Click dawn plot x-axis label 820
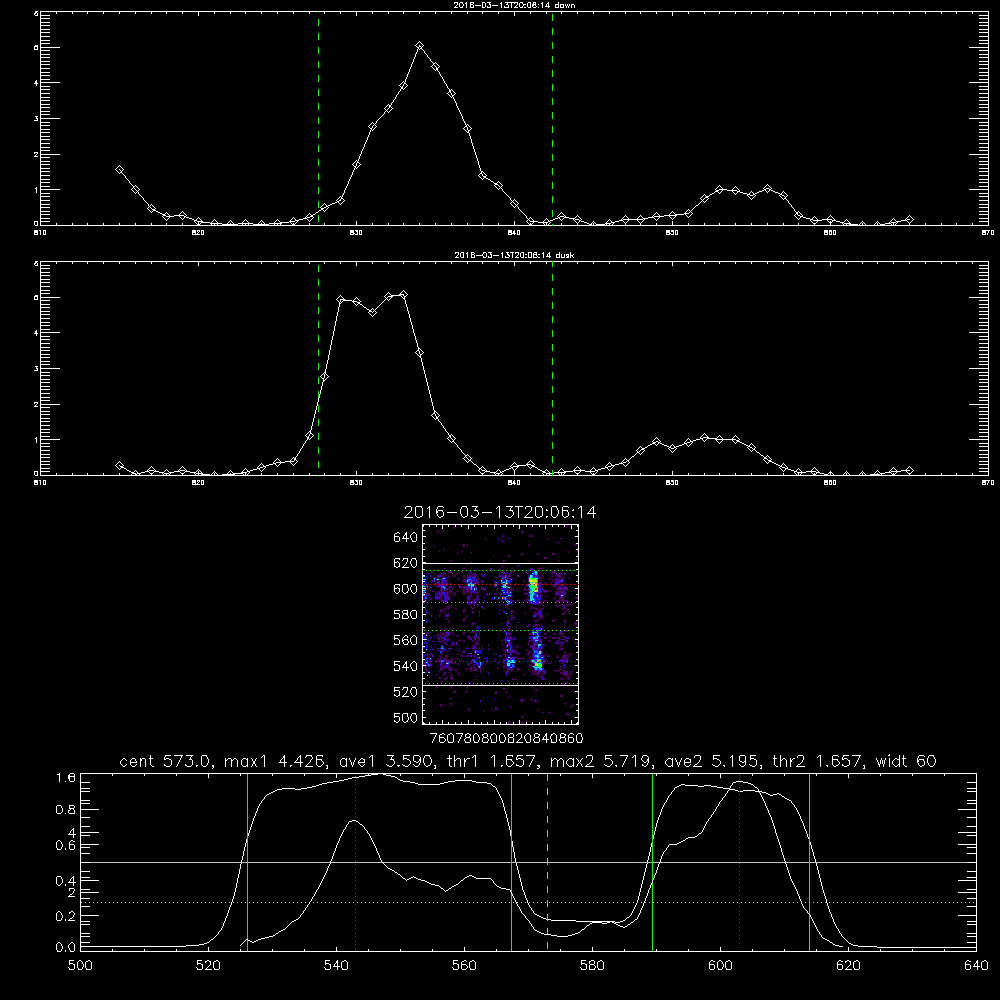The width and height of the screenshot is (1000, 1000). (198, 233)
